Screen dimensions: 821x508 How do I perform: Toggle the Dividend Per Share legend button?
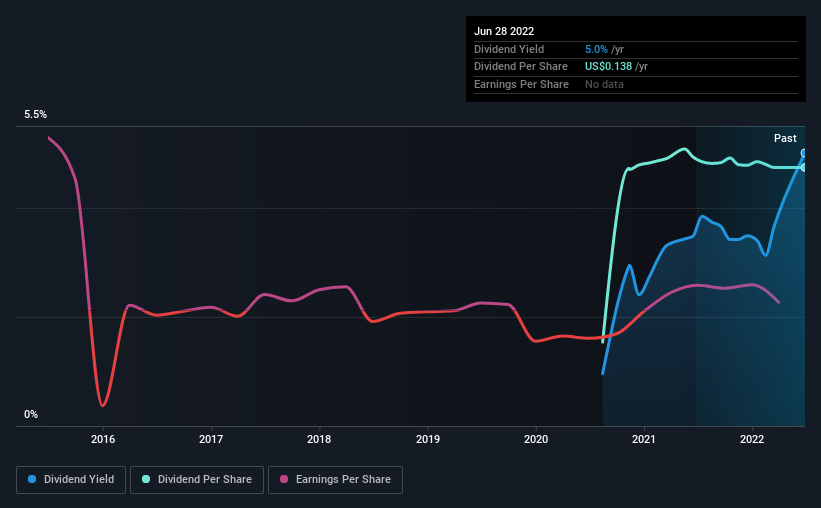(197, 480)
